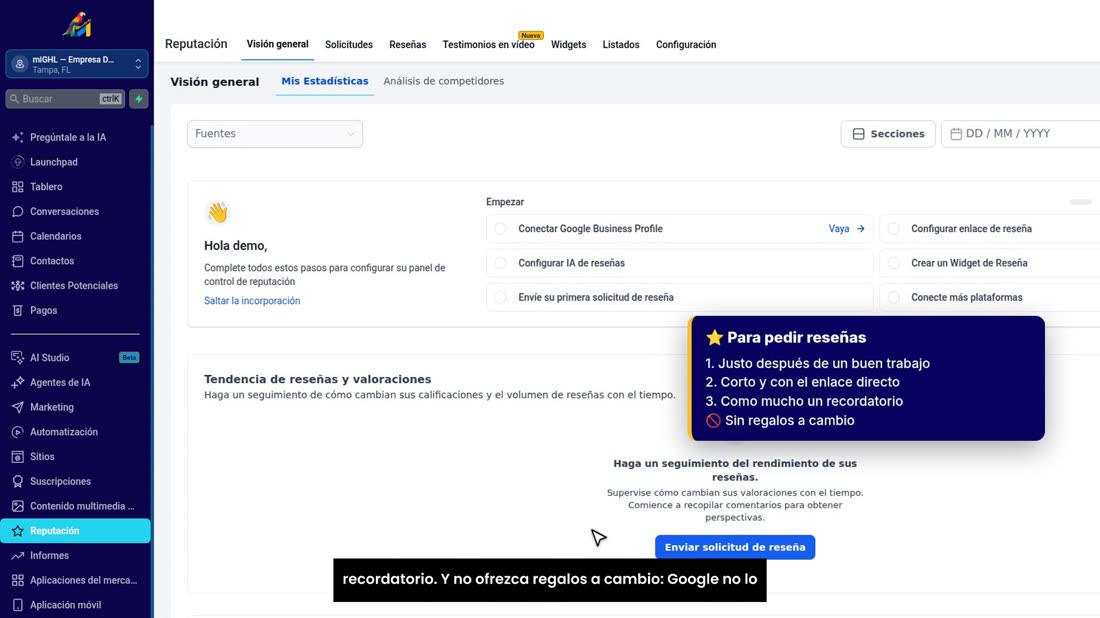Click the Secciones button
The height and width of the screenshot is (618, 1100).
pos(888,134)
